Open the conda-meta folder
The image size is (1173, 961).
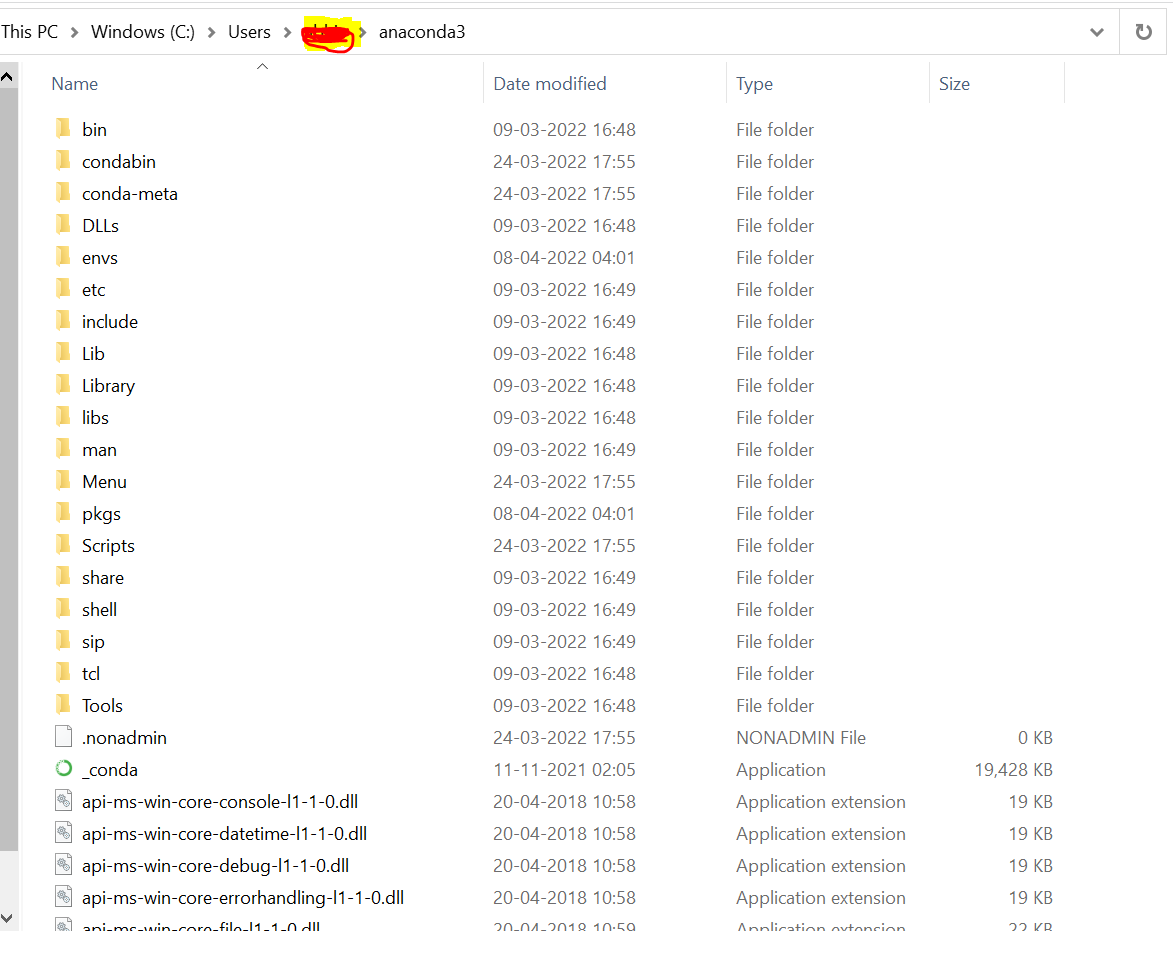[129, 193]
